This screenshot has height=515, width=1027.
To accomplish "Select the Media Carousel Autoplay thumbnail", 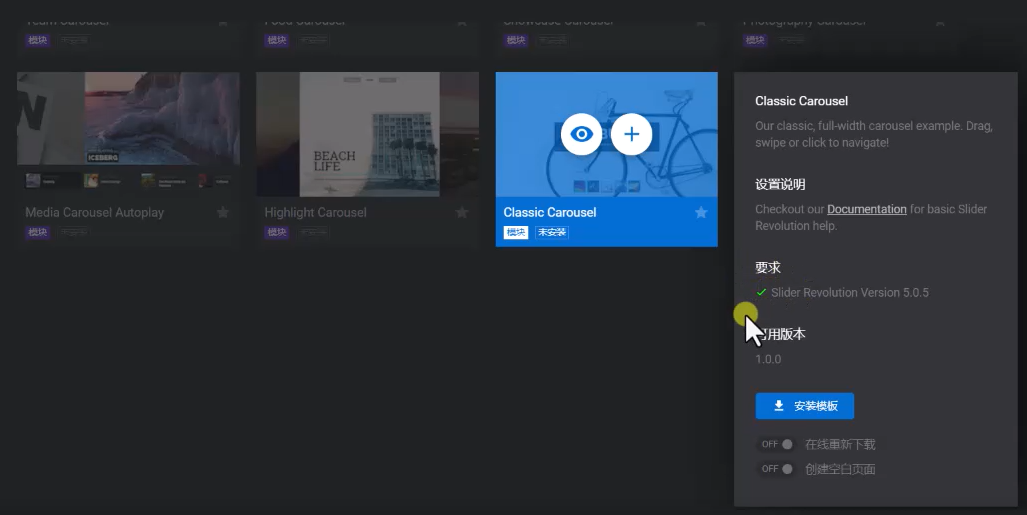I will point(128,133).
